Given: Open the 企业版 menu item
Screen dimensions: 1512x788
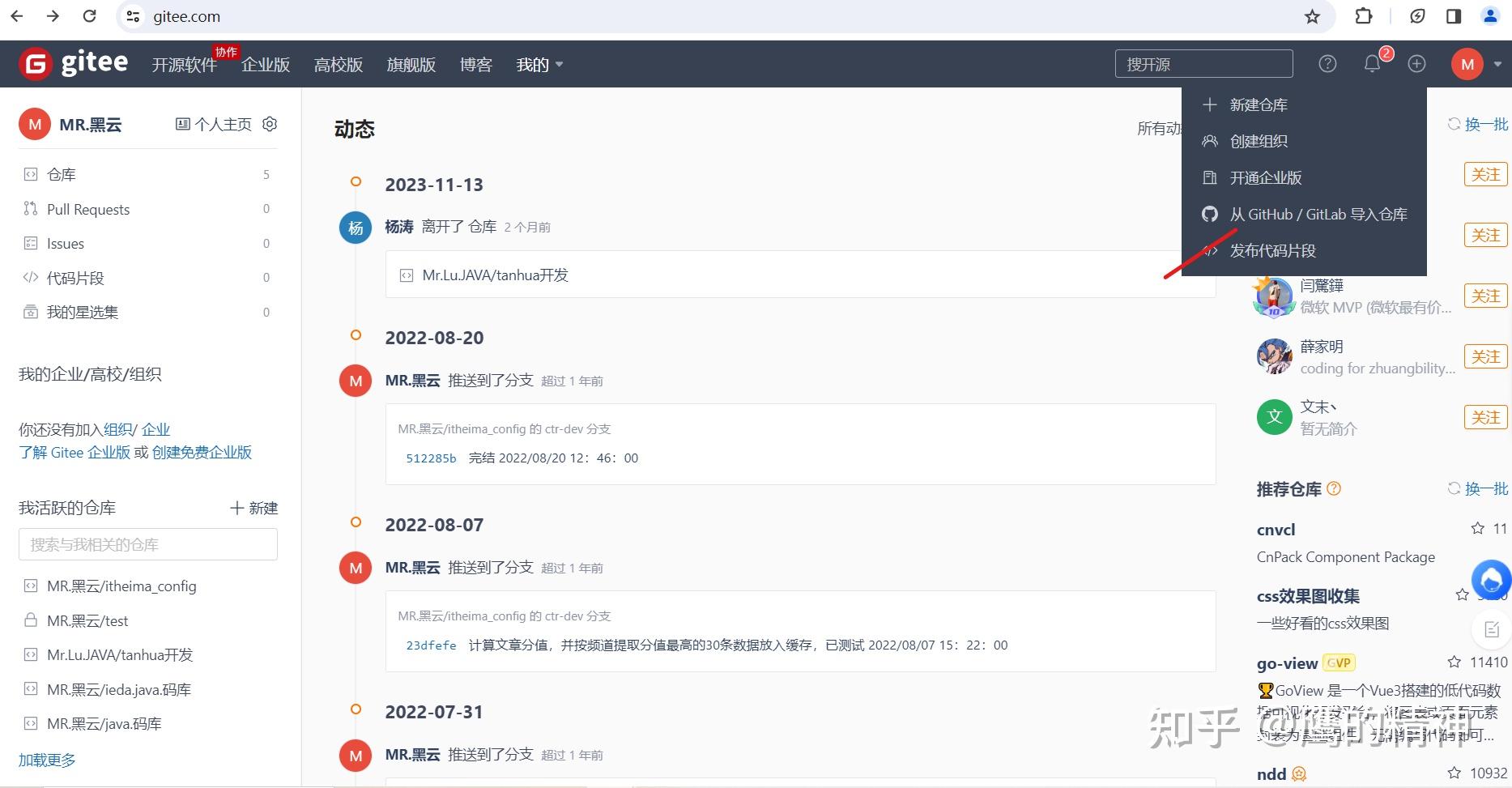Looking at the screenshot, I should coord(265,64).
